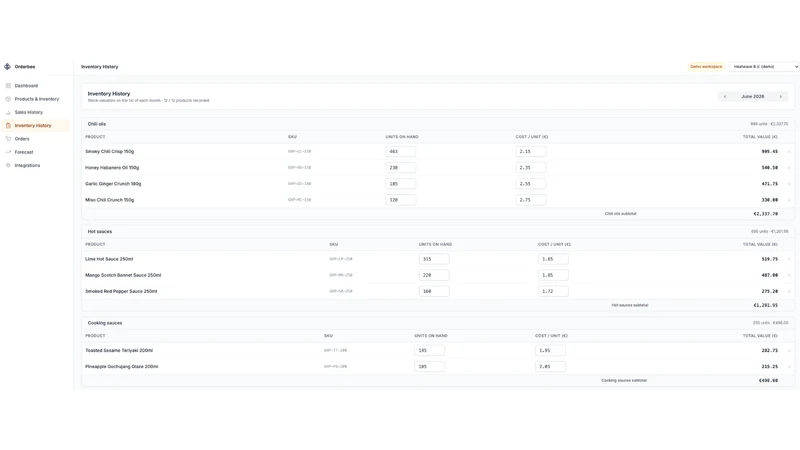The width and height of the screenshot is (800, 450).
Task: Click product name Pineapple Gochujang Glaze 200ml
Action: [x=121, y=366]
